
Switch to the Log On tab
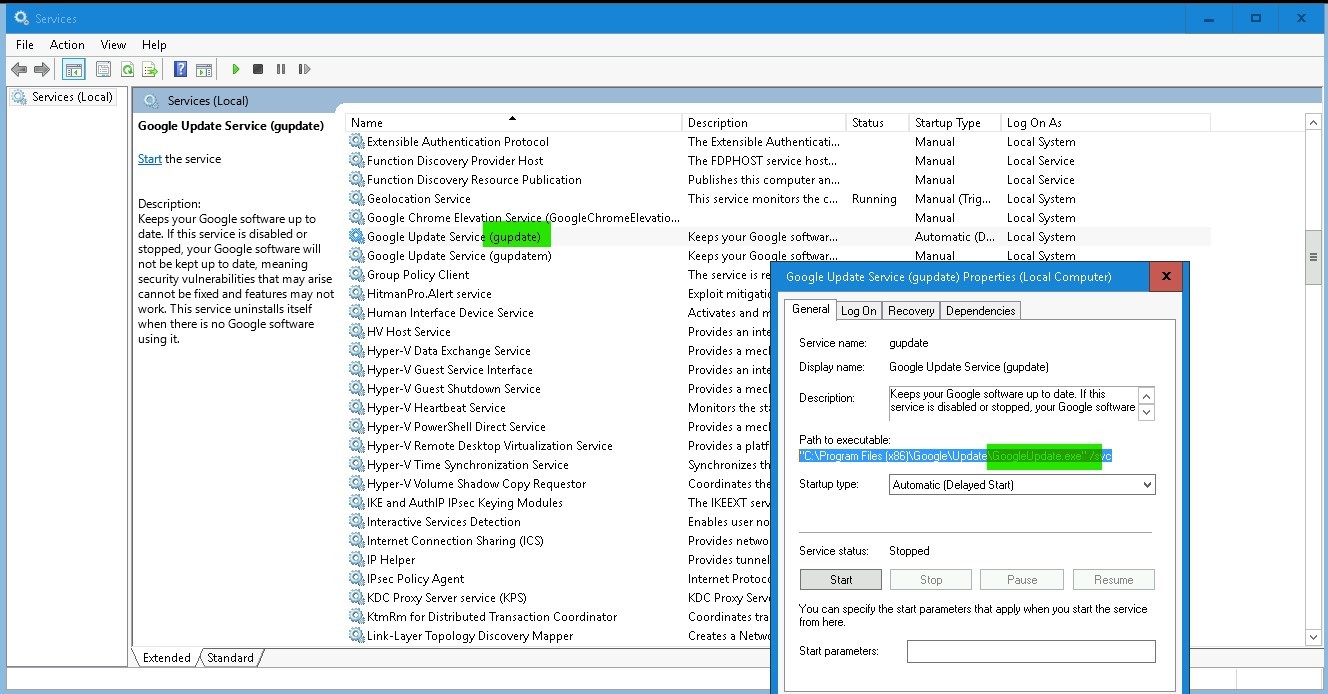(x=858, y=311)
